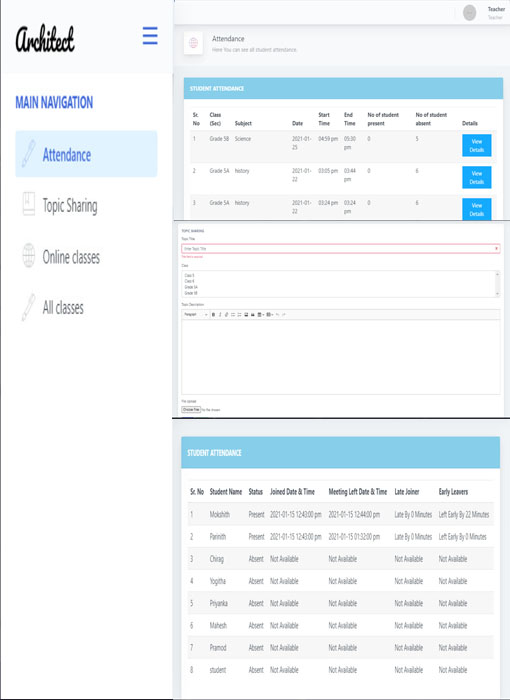The height and width of the screenshot is (700, 510).
Task: Click the Student Name column header
Action: pos(226,492)
